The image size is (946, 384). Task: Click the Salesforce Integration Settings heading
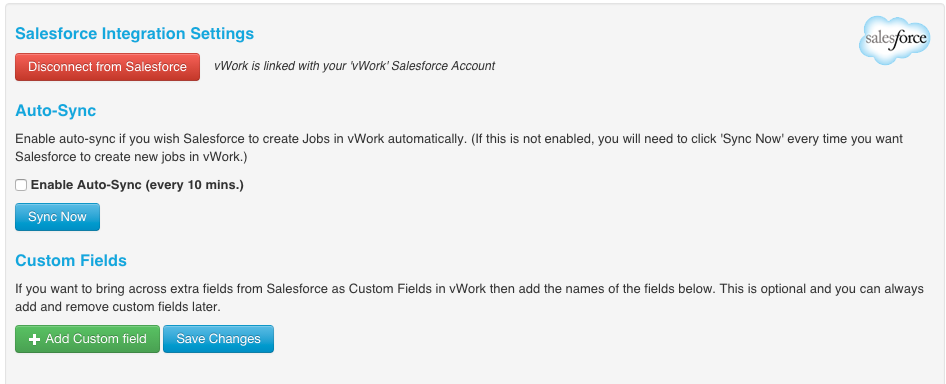(135, 33)
